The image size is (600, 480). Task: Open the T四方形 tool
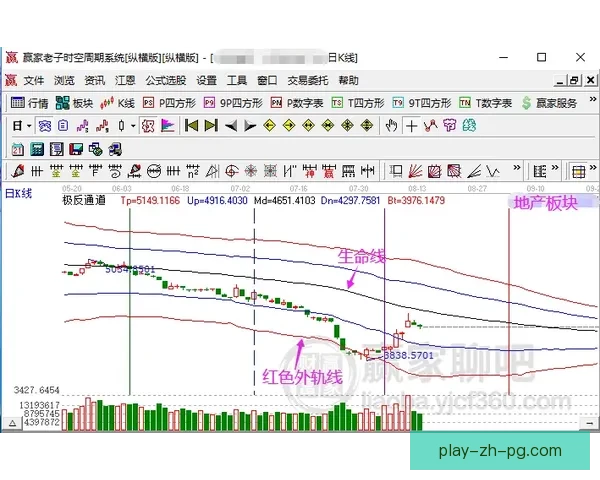(x=358, y=103)
